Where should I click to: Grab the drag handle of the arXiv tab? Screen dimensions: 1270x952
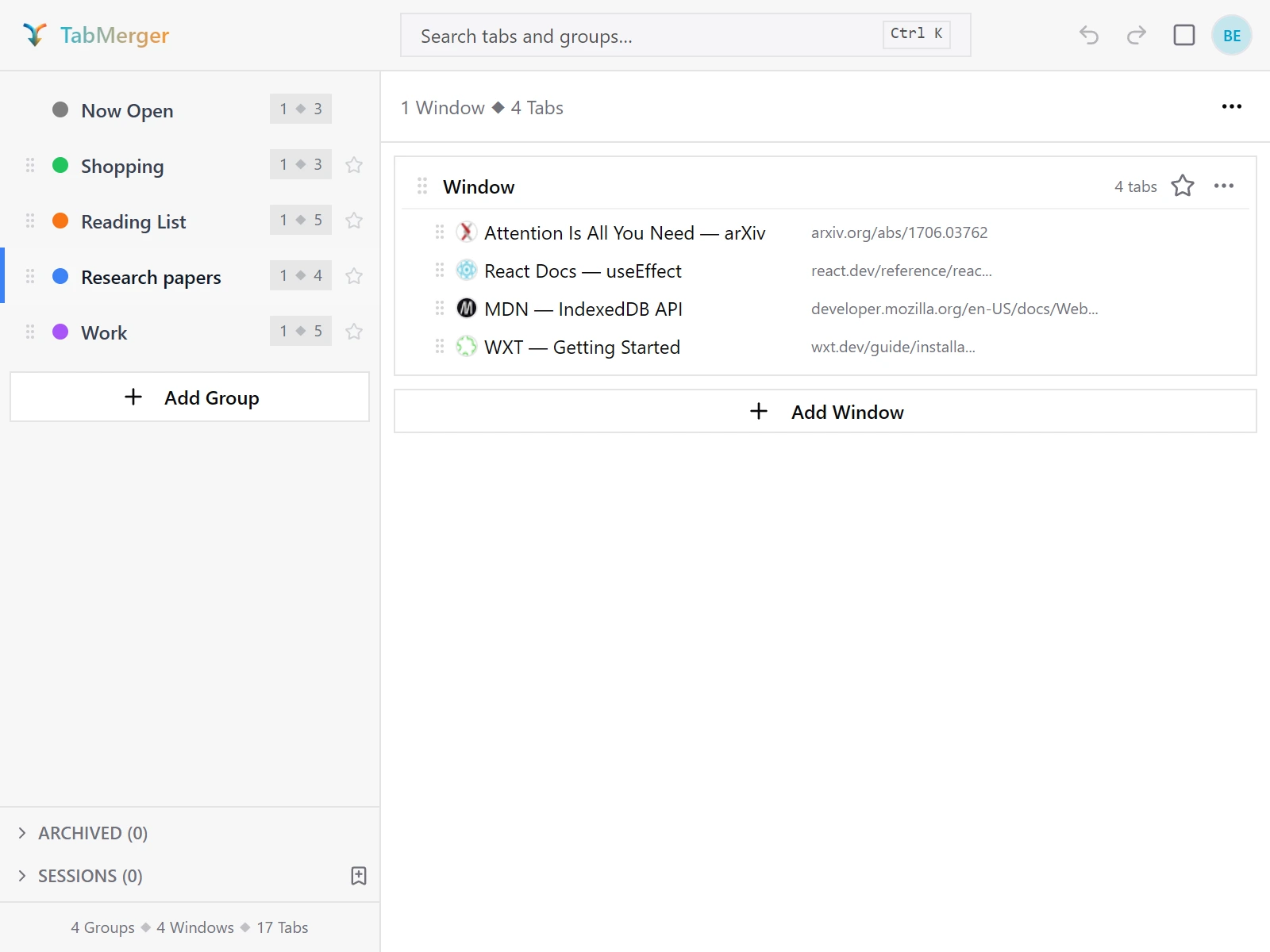tap(440, 232)
